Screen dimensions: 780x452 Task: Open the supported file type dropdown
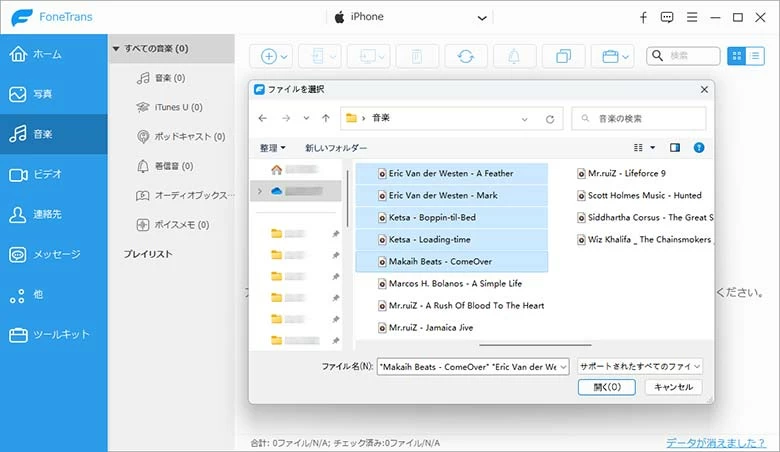640,366
